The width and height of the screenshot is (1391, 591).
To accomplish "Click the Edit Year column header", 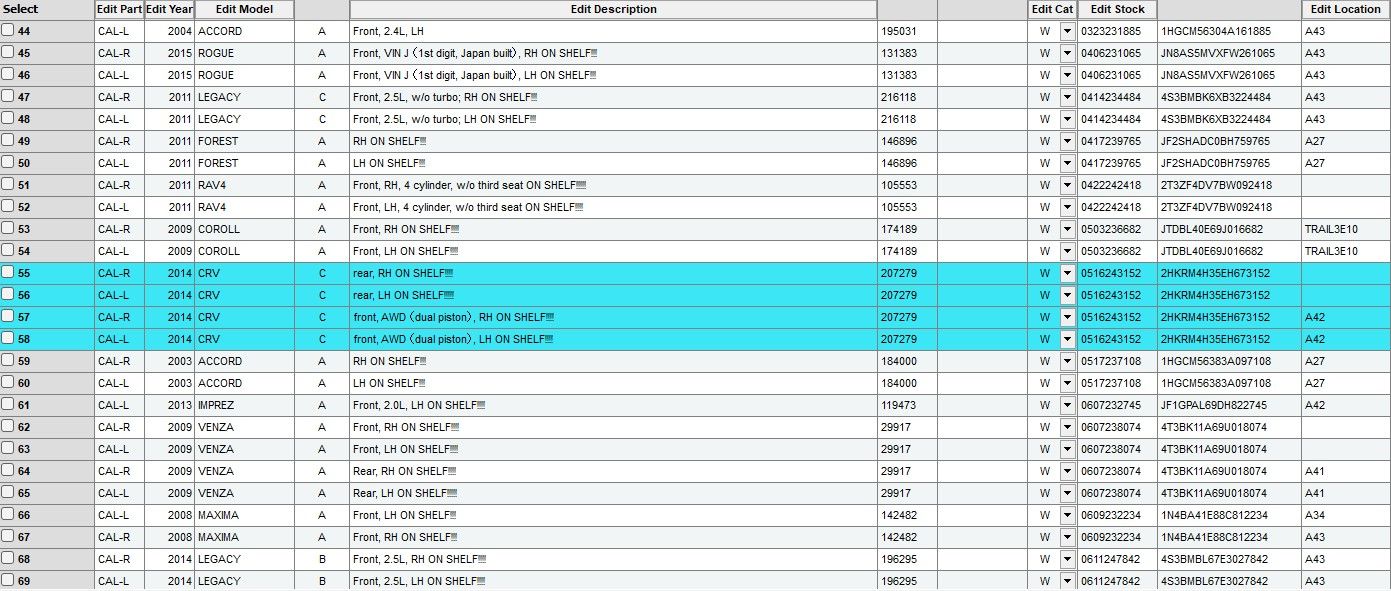I will tap(169, 9).
